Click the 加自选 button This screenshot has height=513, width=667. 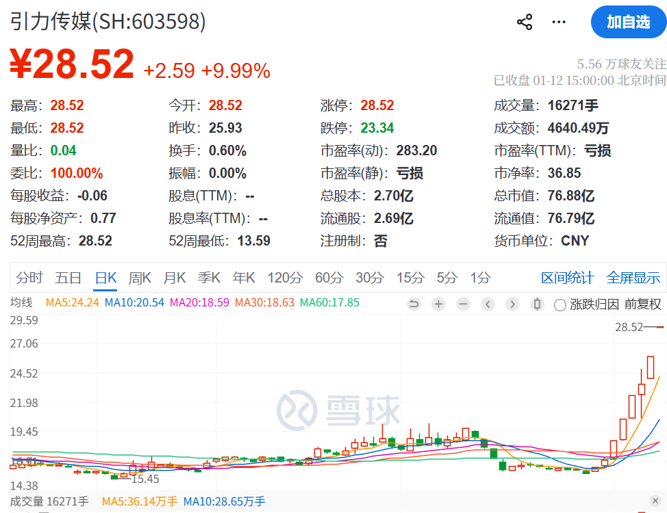click(x=626, y=21)
